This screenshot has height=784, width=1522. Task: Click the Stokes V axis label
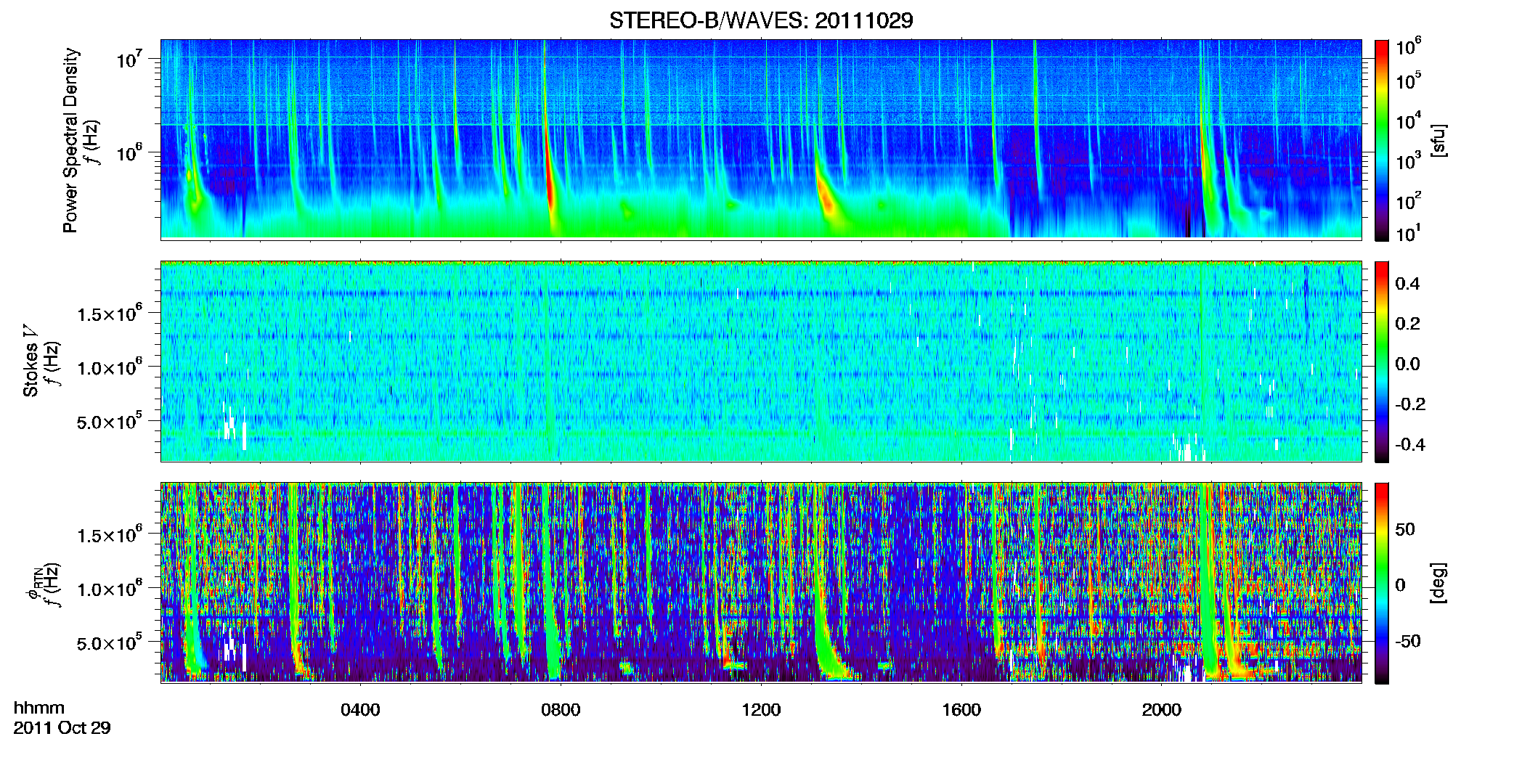point(31,362)
